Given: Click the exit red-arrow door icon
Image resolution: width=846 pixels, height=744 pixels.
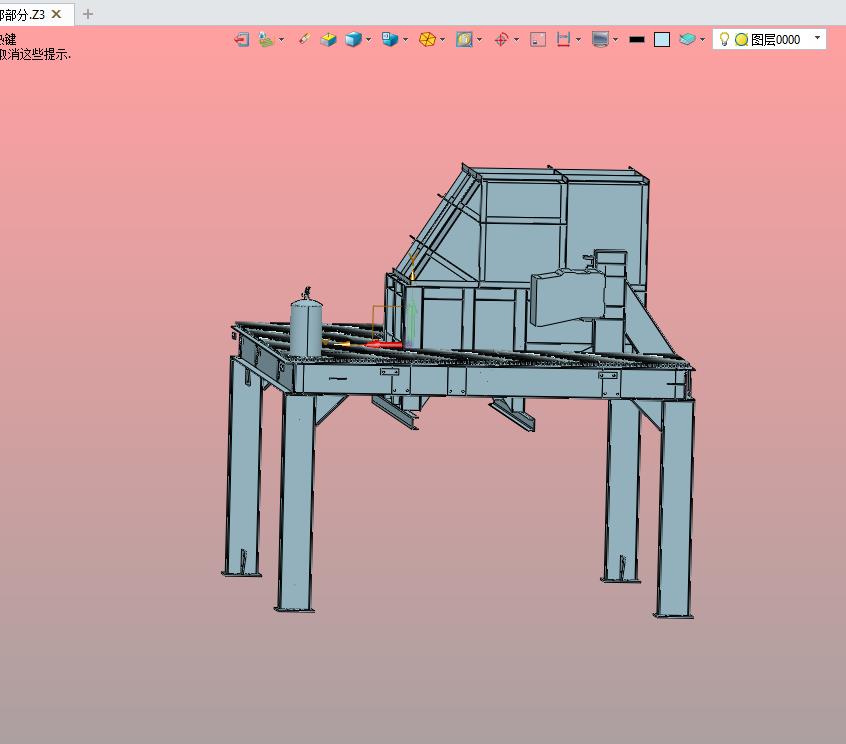Looking at the screenshot, I should tap(241, 39).
